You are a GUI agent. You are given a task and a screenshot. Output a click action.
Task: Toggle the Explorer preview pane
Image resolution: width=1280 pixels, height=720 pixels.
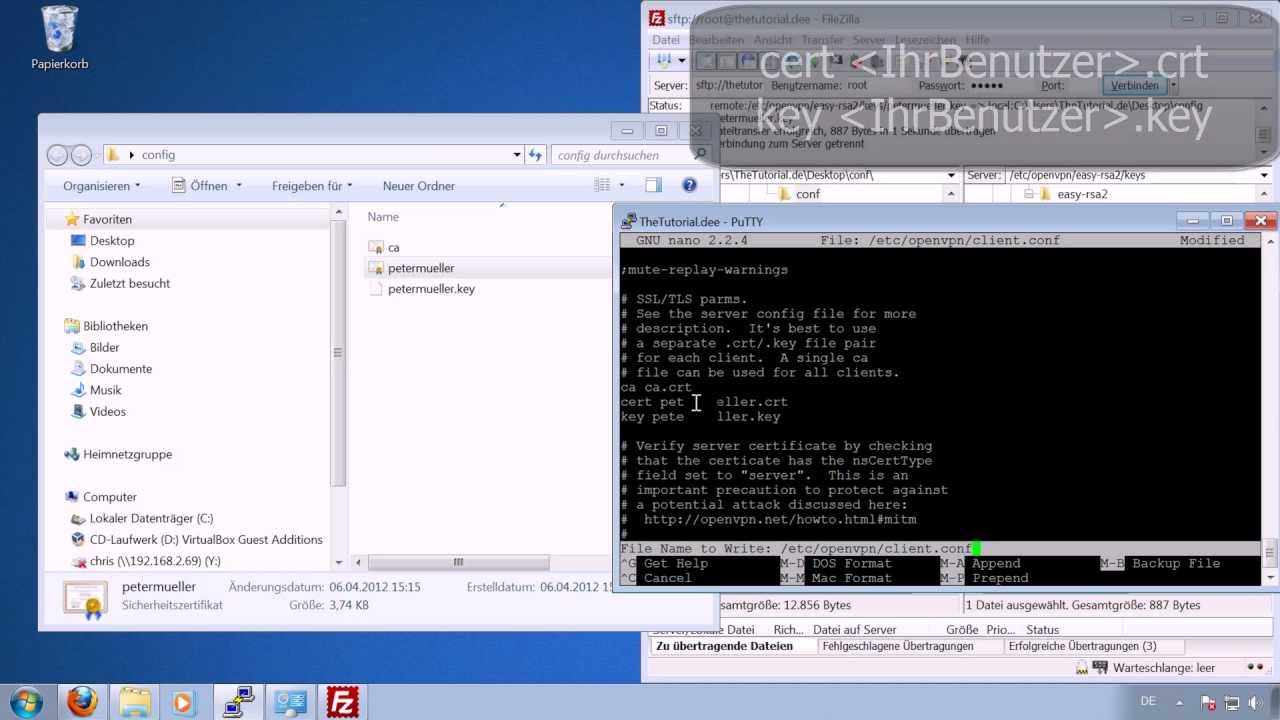(653, 185)
